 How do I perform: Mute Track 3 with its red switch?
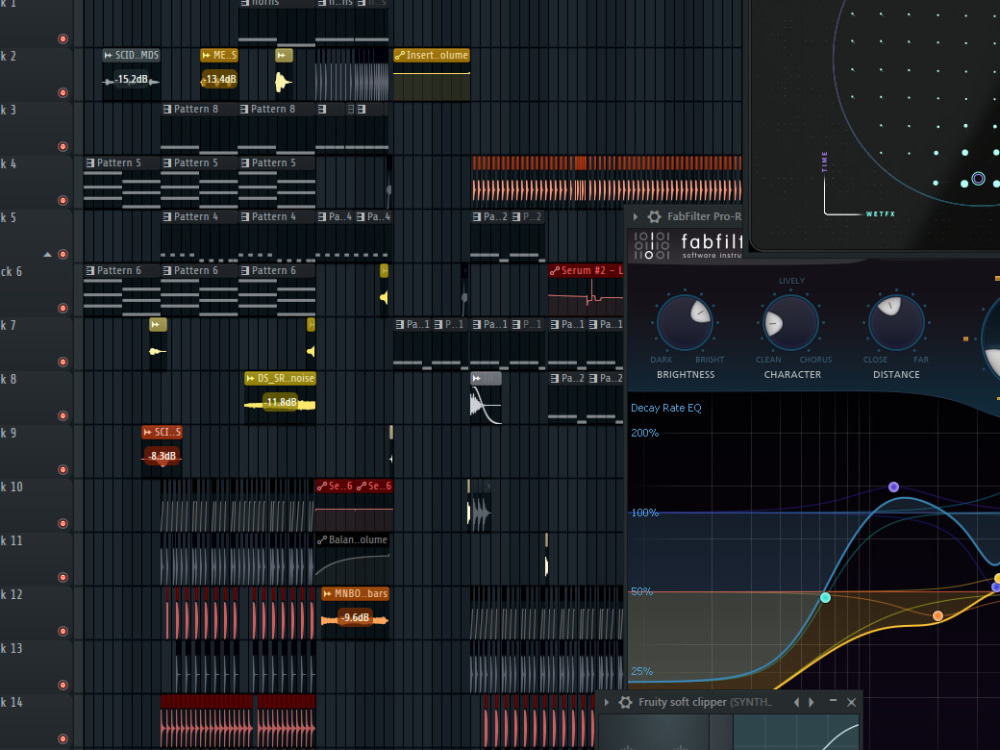click(x=62, y=146)
